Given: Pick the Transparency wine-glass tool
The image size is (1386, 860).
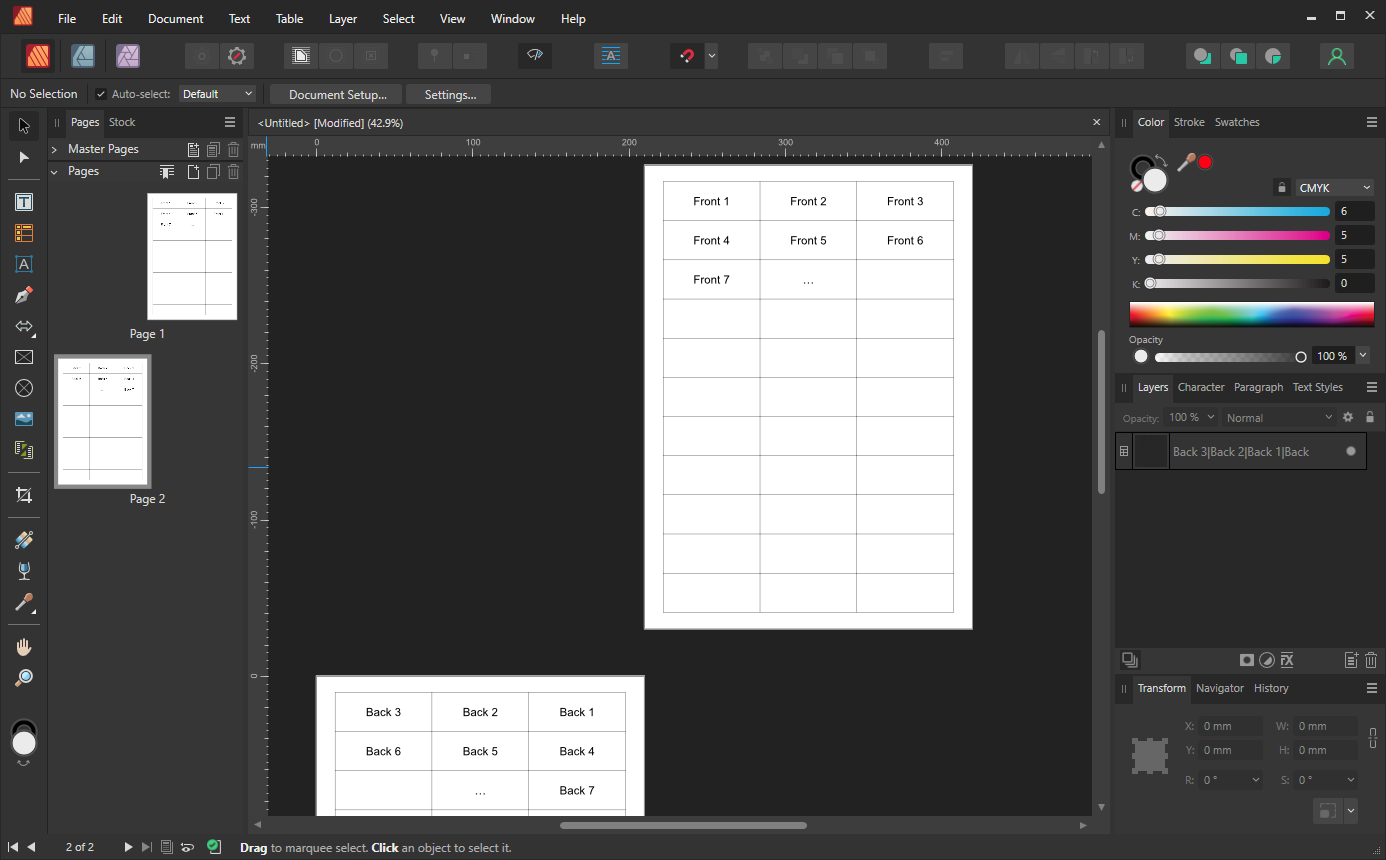Looking at the screenshot, I should click(24, 571).
